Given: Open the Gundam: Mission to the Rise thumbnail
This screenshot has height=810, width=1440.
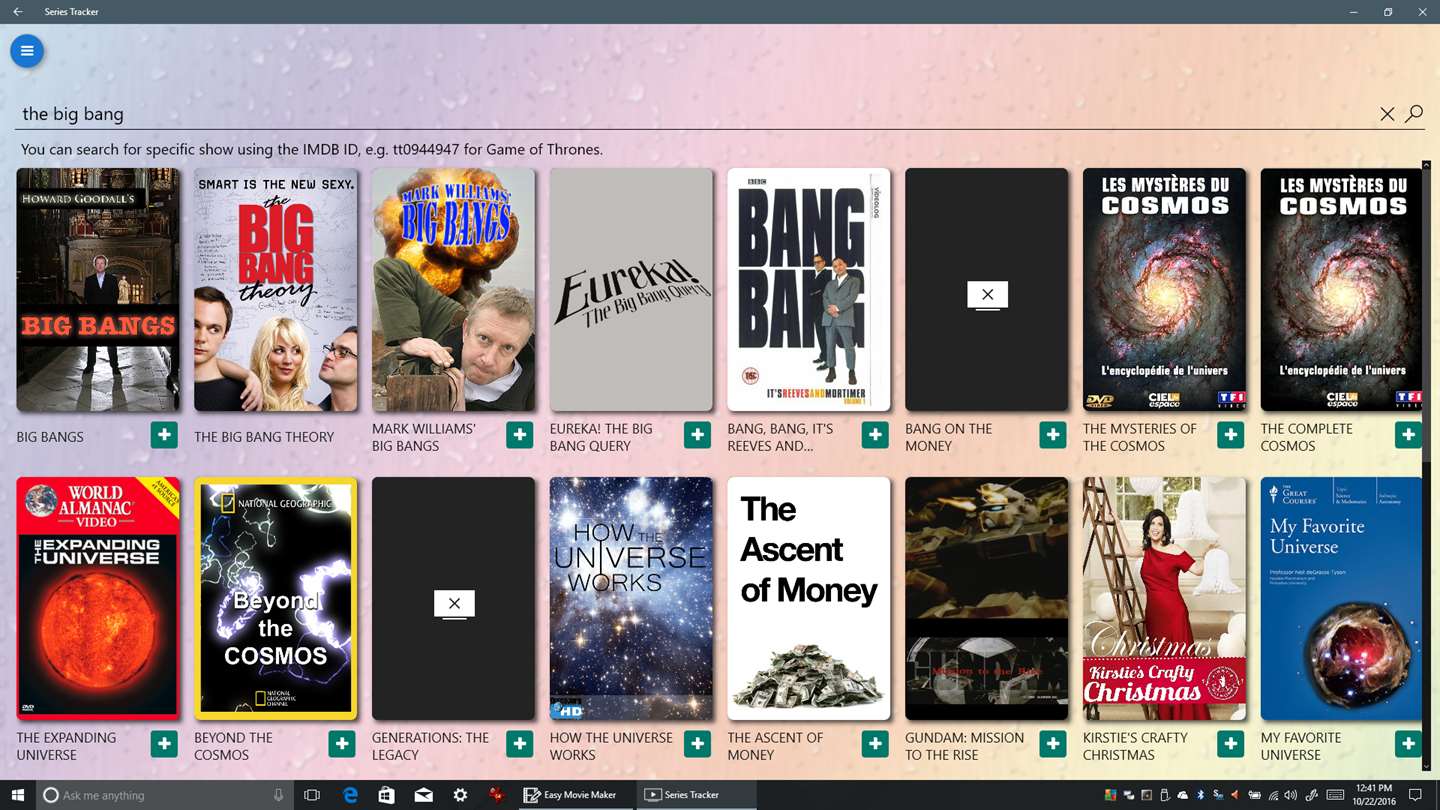Looking at the screenshot, I should click(x=987, y=599).
